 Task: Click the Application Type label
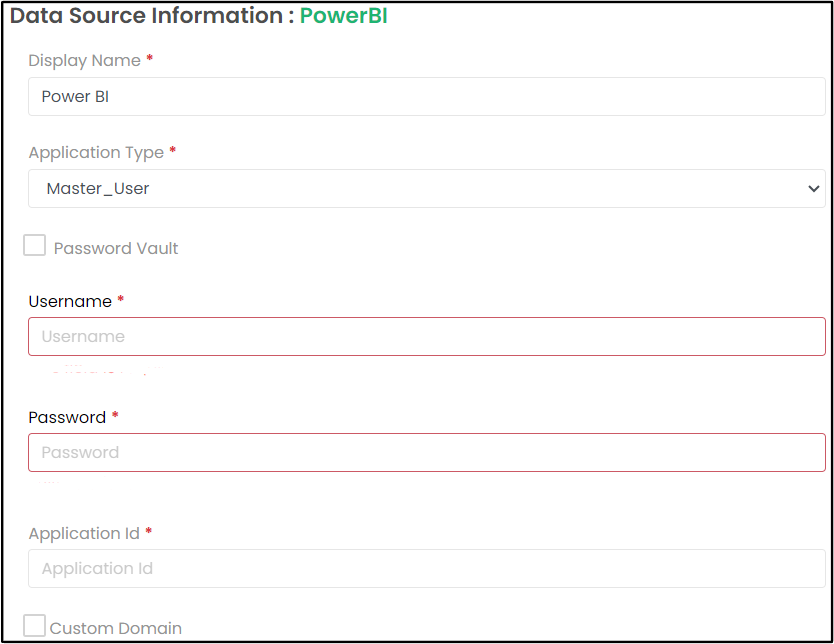96,153
